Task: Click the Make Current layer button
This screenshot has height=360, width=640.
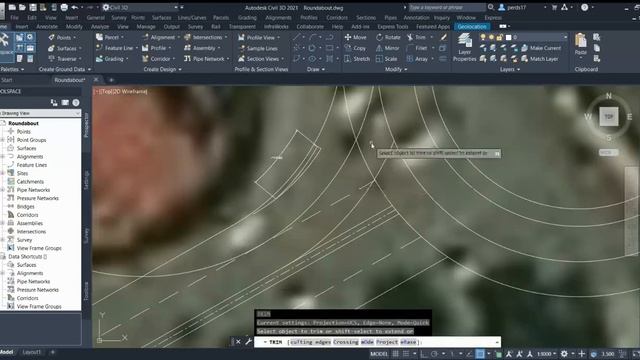Action: tap(541, 48)
